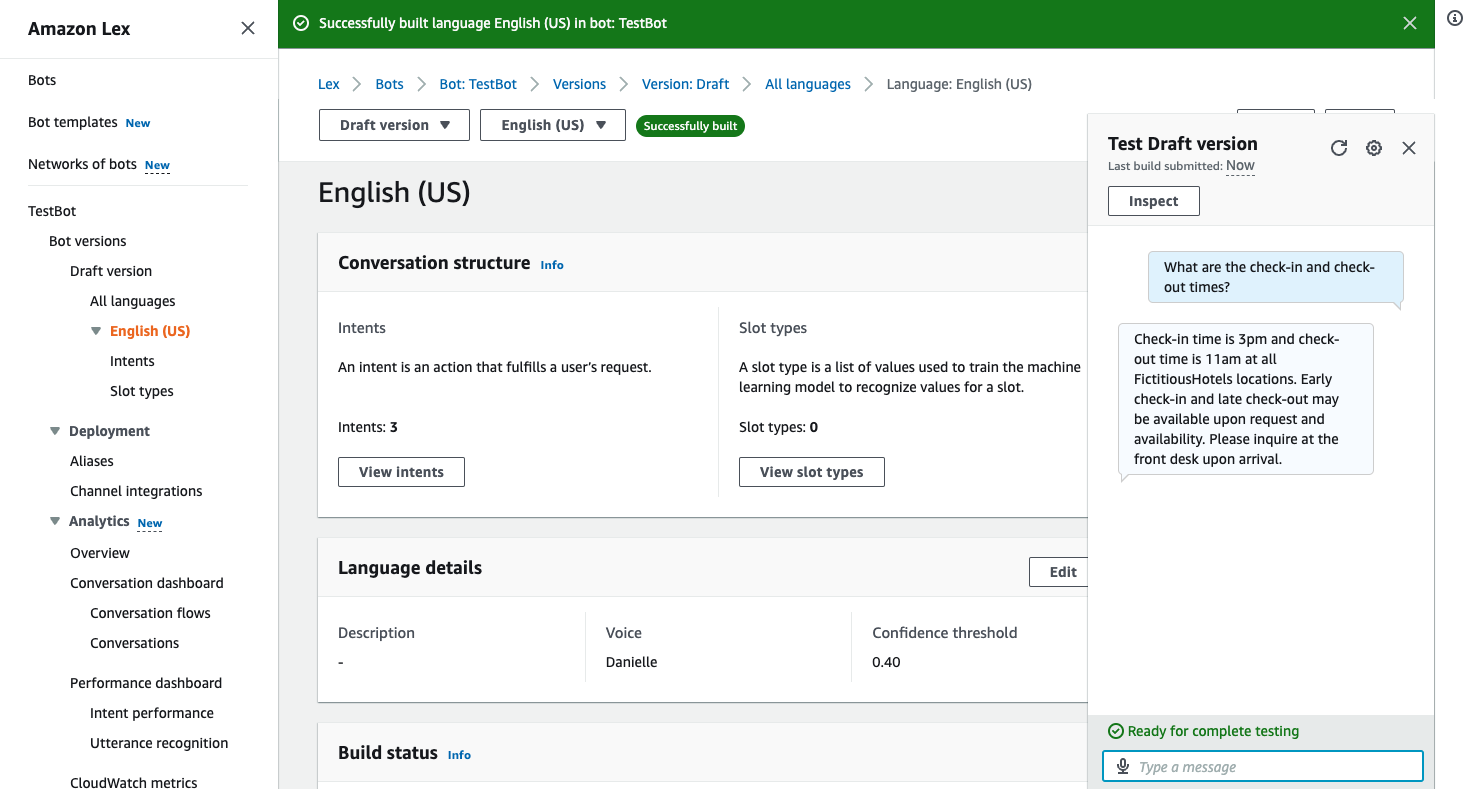Screen dimensions: 1472x789
Task: Click the Bot: TestBot breadcrumb link
Action: tap(479, 84)
